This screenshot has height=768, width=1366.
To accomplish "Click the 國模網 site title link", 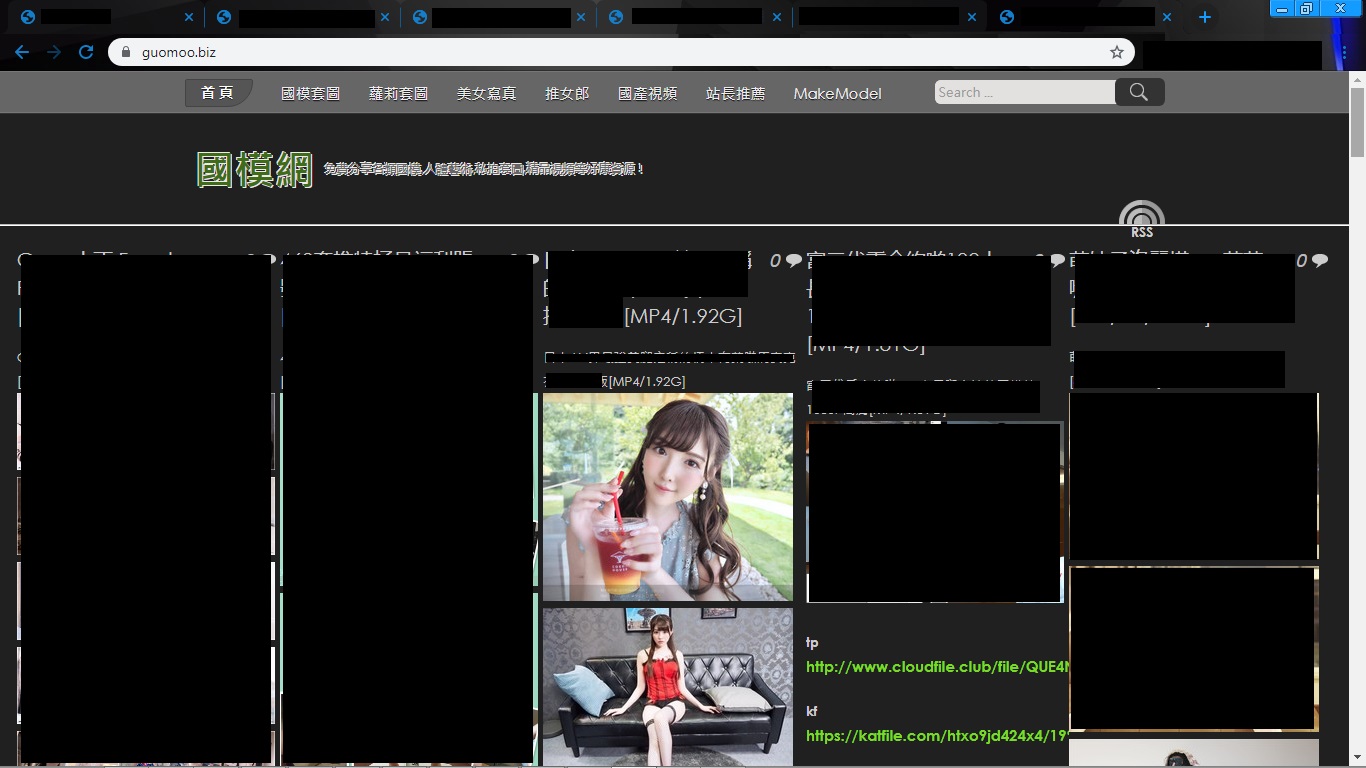I will tap(255, 170).
